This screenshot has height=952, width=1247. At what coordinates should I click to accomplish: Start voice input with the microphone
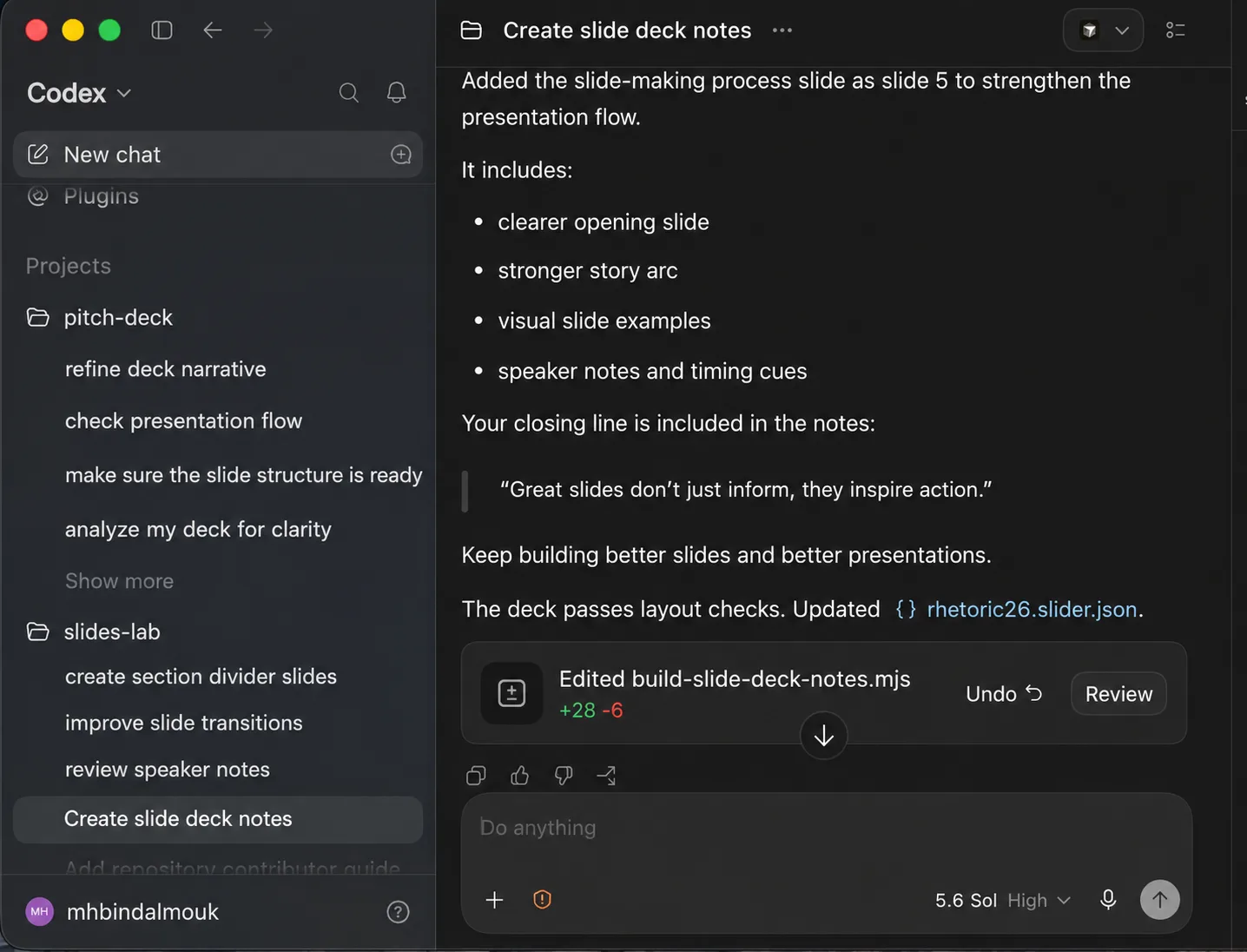[x=1108, y=900]
